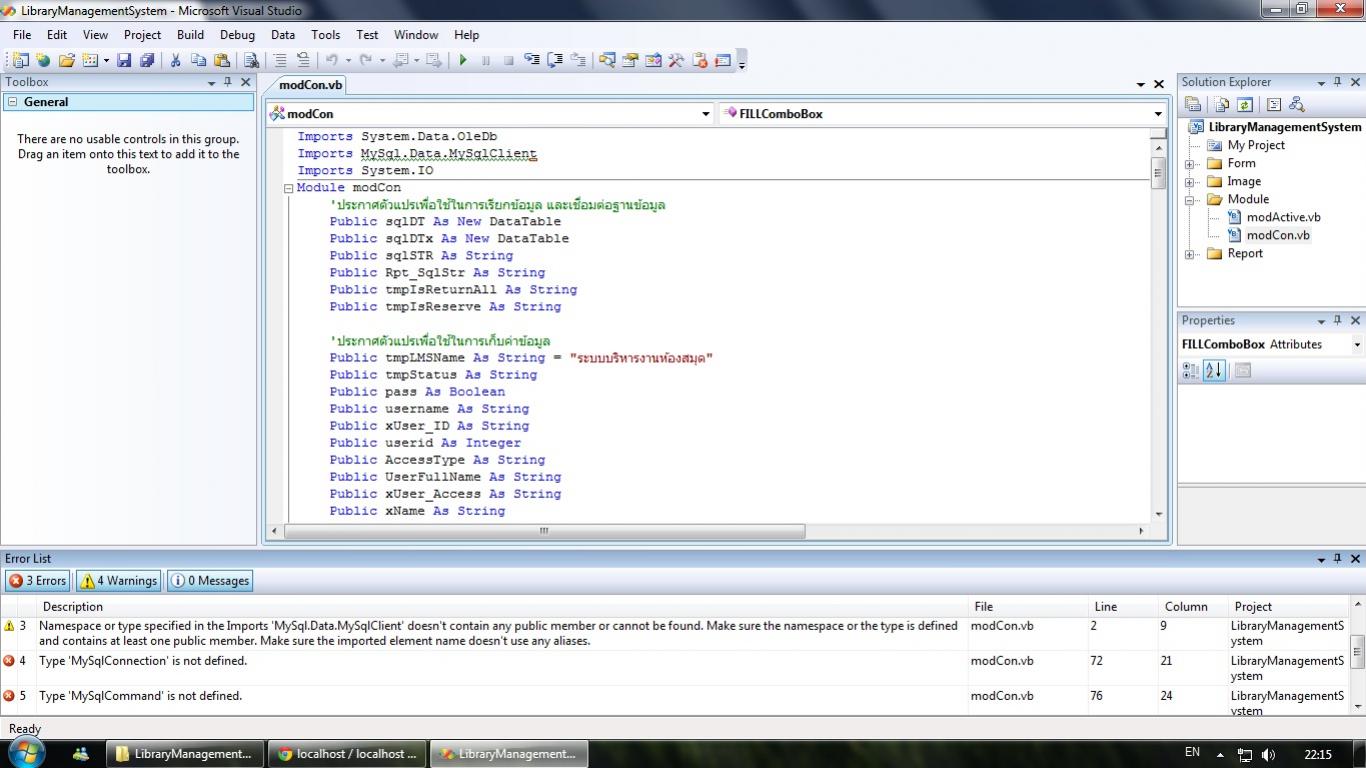Toggle the 3 Errors filter button
This screenshot has height=768, width=1366.
(37, 580)
